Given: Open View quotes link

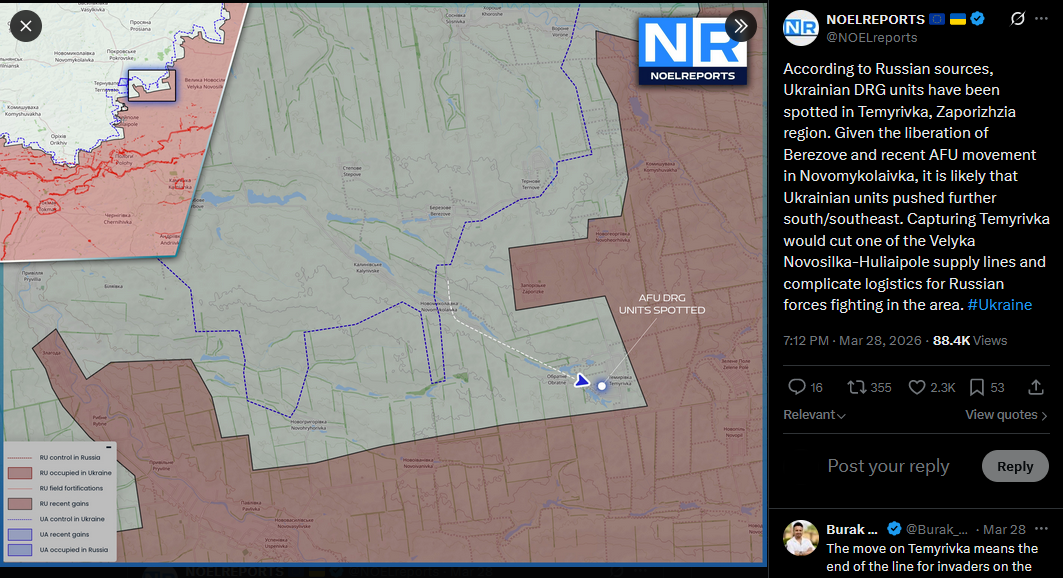Looking at the screenshot, I should tap(1006, 415).
